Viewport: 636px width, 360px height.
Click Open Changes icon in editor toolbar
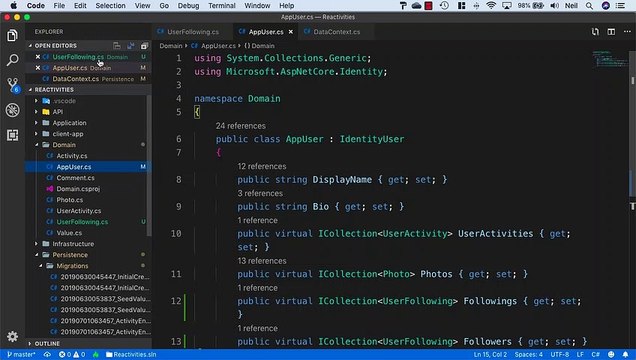pos(595,32)
